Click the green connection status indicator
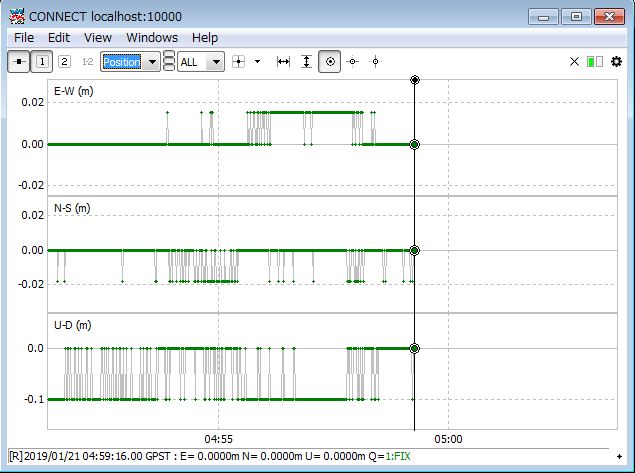This screenshot has height=473, width=635. coord(595,62)
